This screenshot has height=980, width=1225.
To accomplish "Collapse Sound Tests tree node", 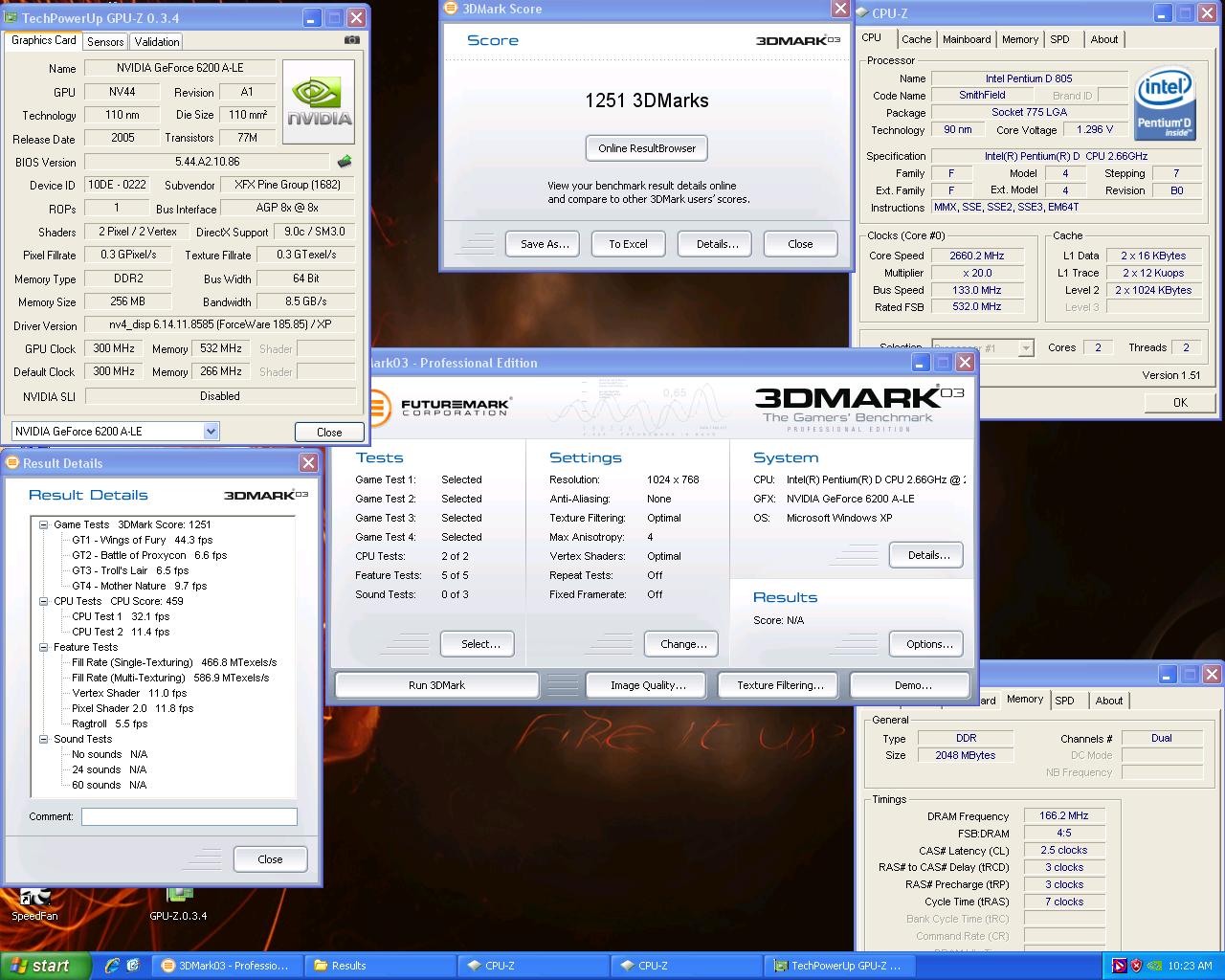I will coord(44,739).
